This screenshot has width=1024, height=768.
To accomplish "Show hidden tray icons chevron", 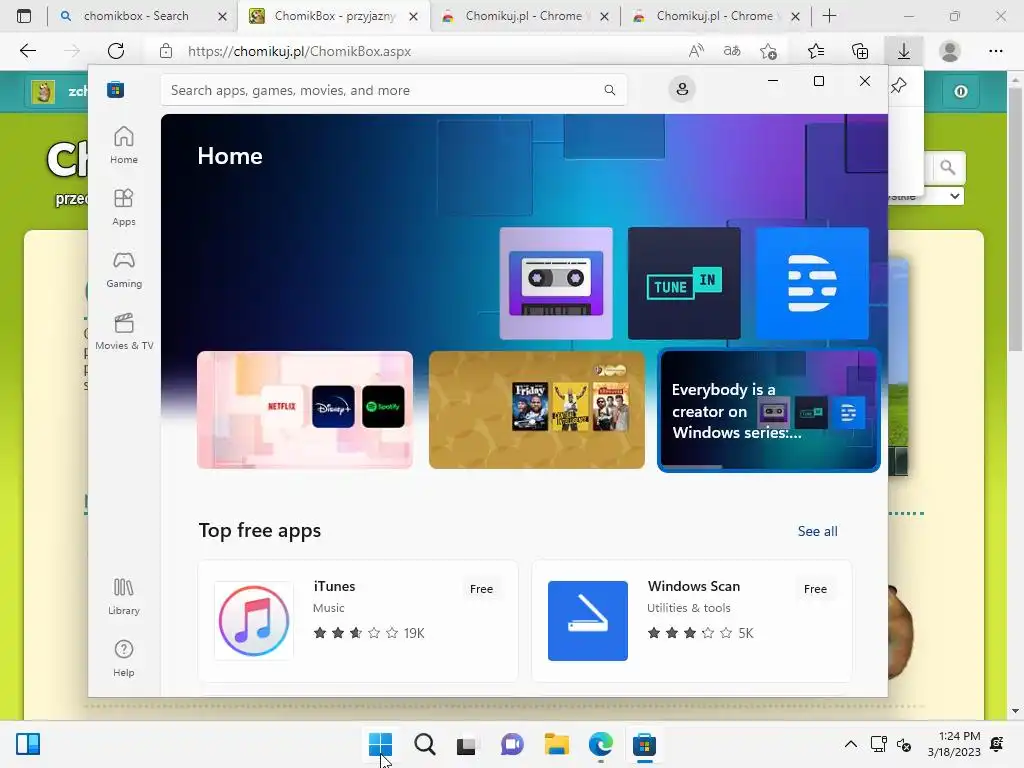I will click(850, 744).
